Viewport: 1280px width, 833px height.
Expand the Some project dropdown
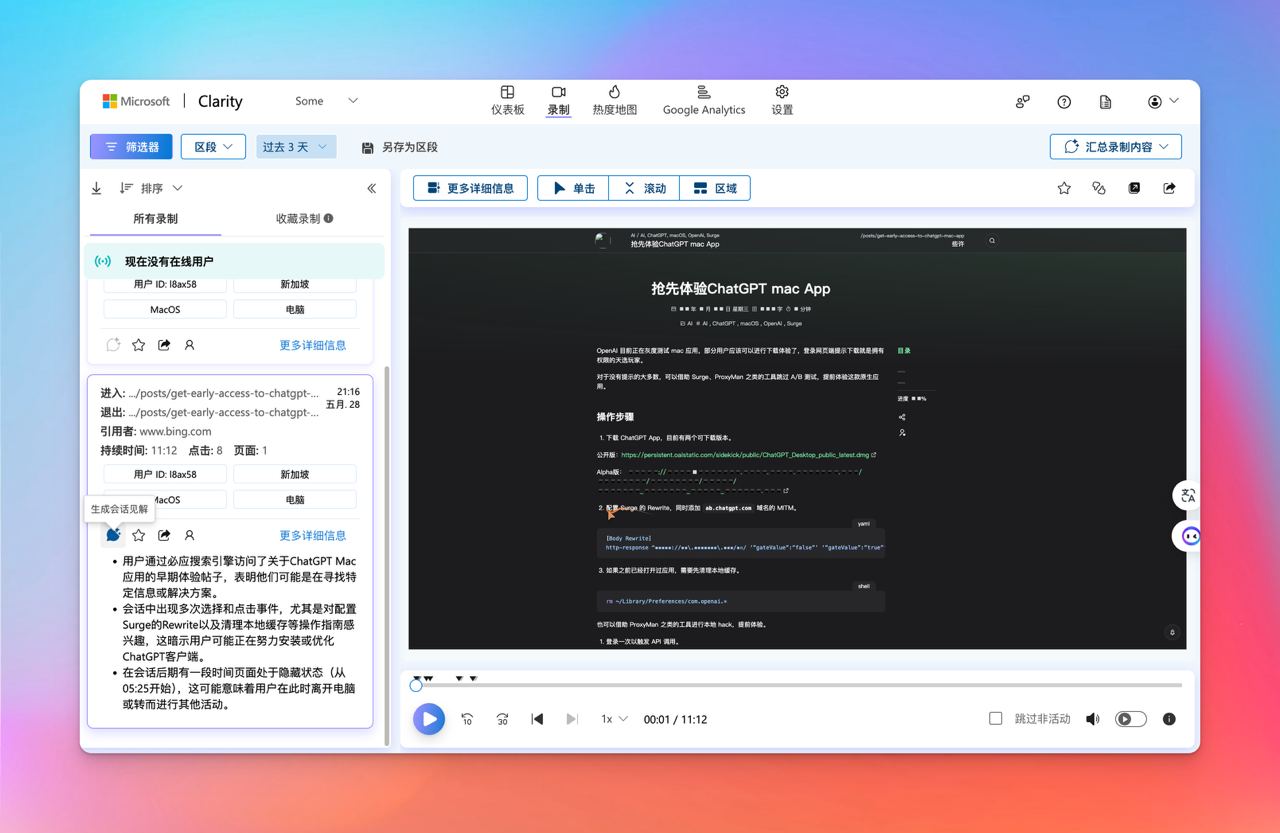[326, 101]
